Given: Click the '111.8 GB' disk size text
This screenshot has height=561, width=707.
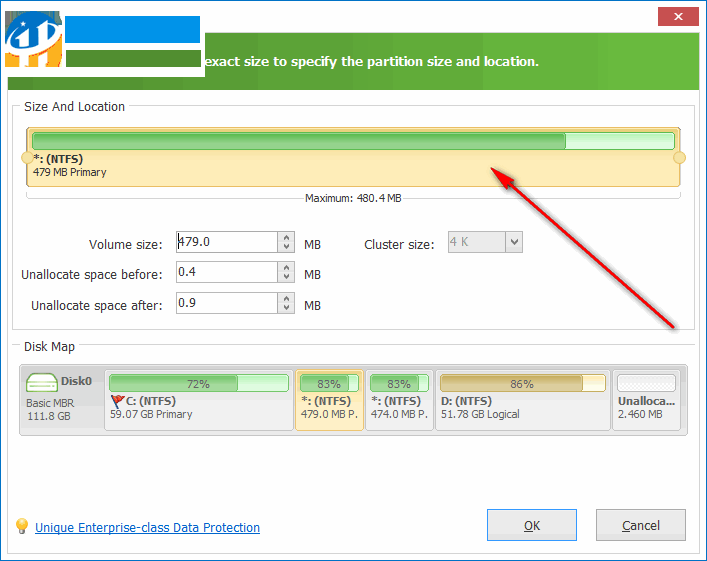Looking at the screenshot, I should 49,416.
